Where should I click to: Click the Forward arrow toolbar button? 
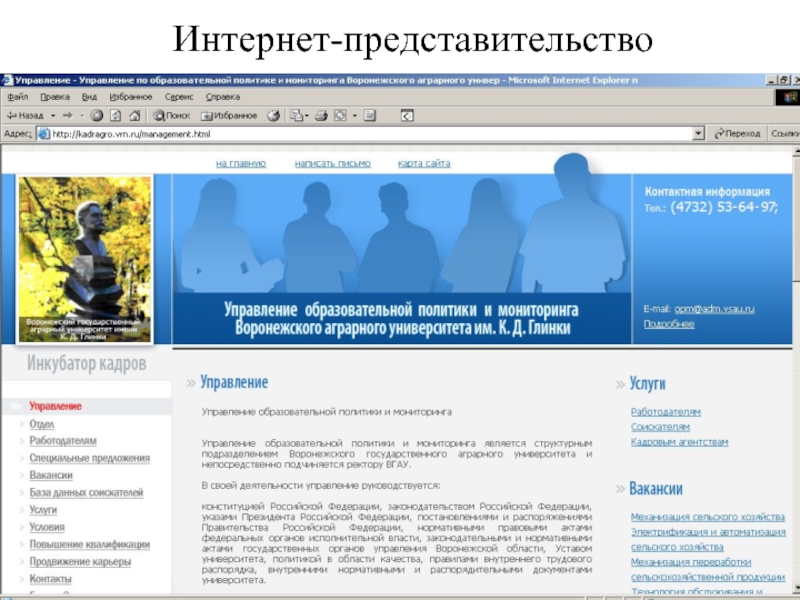(x=67, y=116)
